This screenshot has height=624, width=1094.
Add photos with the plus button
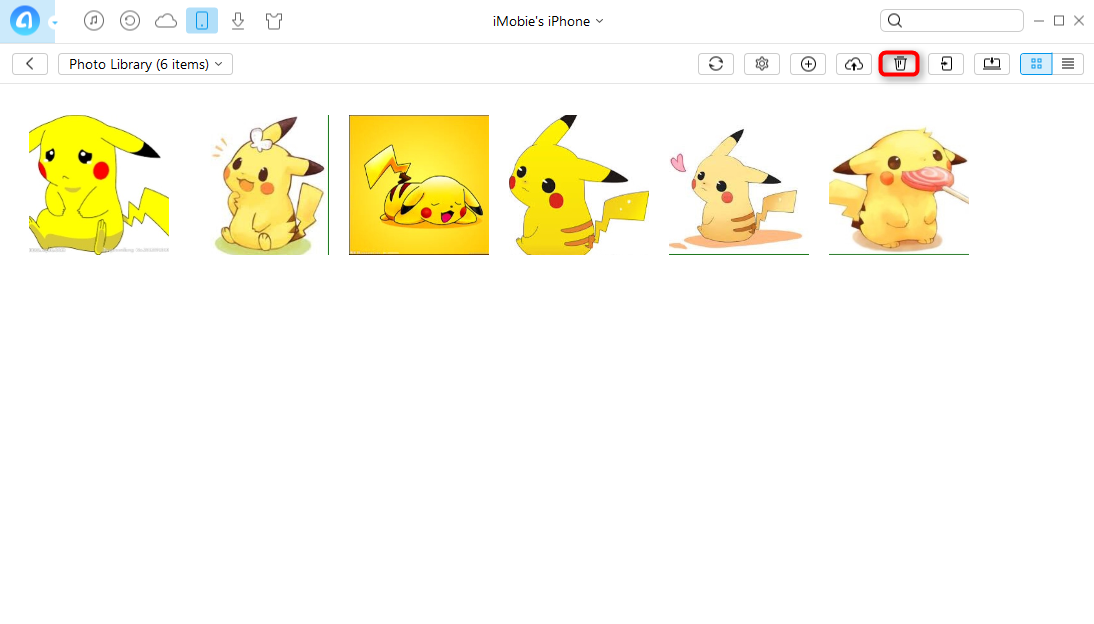click(x=808, y=64)
